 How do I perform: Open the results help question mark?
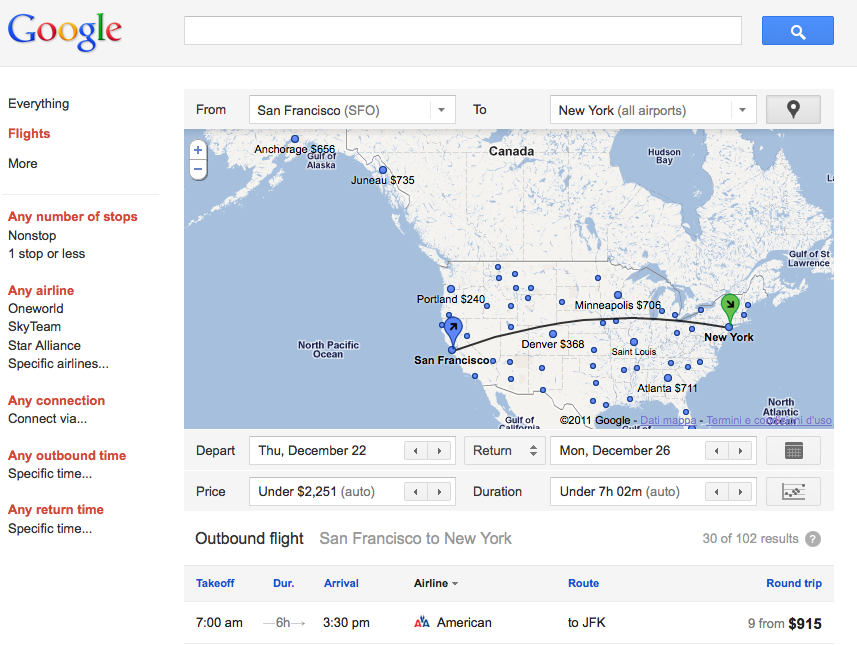pyautogui.click(x=813, y=539)
